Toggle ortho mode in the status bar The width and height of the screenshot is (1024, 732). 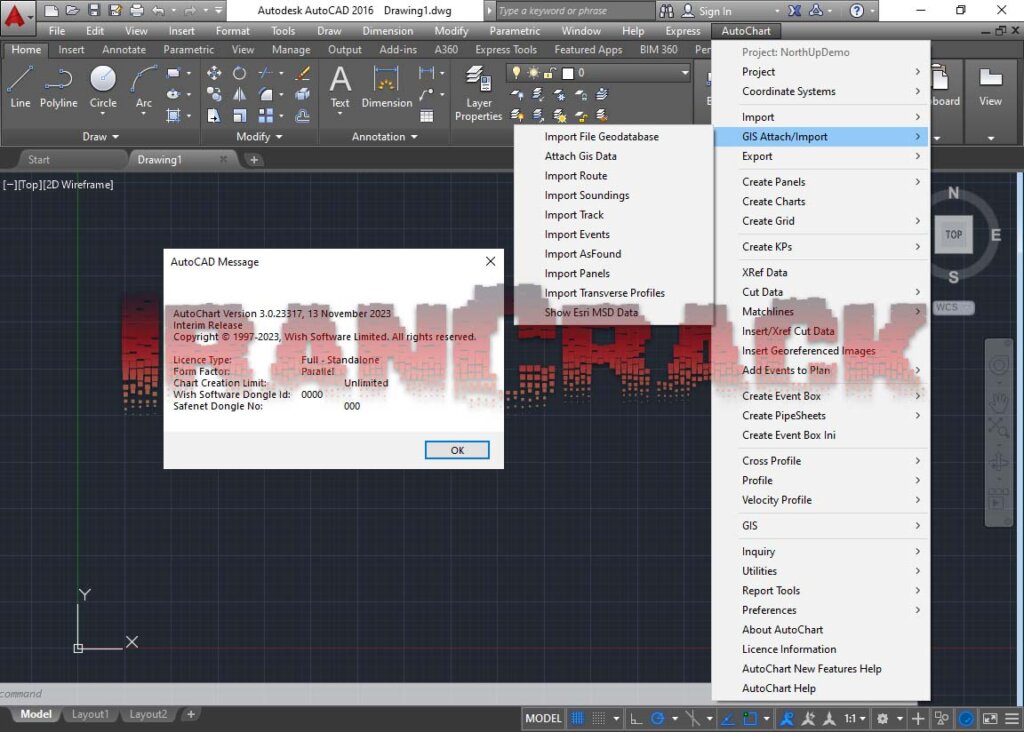[x=634, y=718]
